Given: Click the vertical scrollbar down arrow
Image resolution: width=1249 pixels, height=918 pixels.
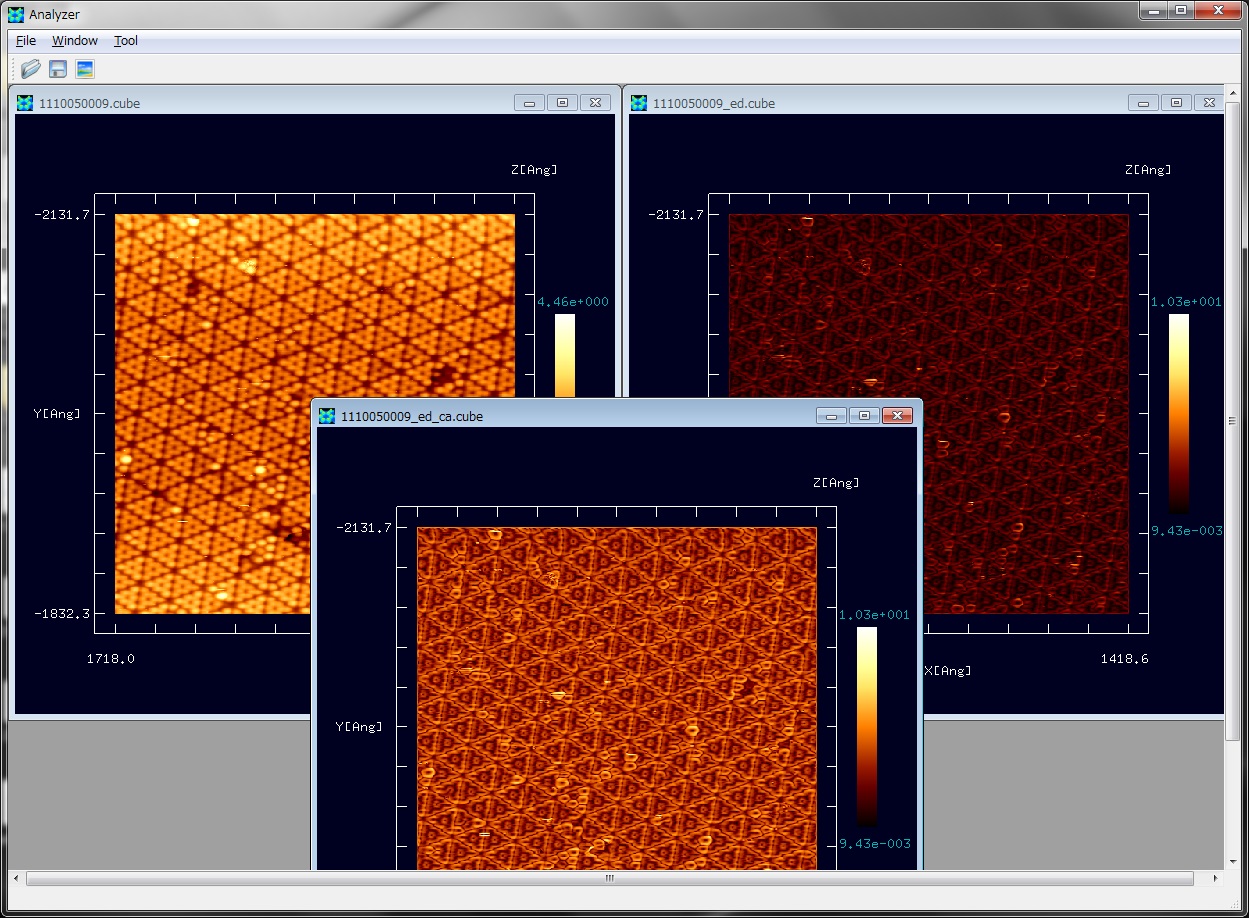Looking at the screenshot, I should coord(1232,861).
